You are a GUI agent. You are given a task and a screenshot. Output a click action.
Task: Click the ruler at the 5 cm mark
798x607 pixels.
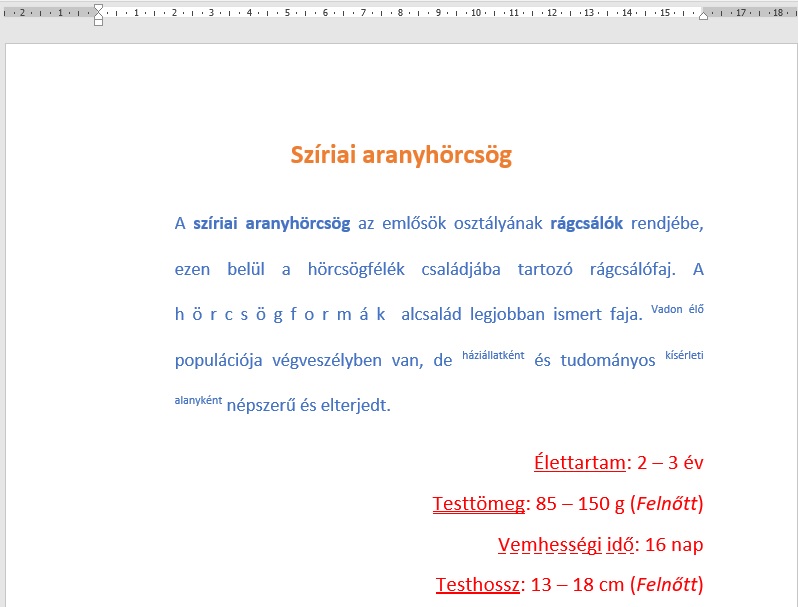pyautogui.click(x=287, y=14)
